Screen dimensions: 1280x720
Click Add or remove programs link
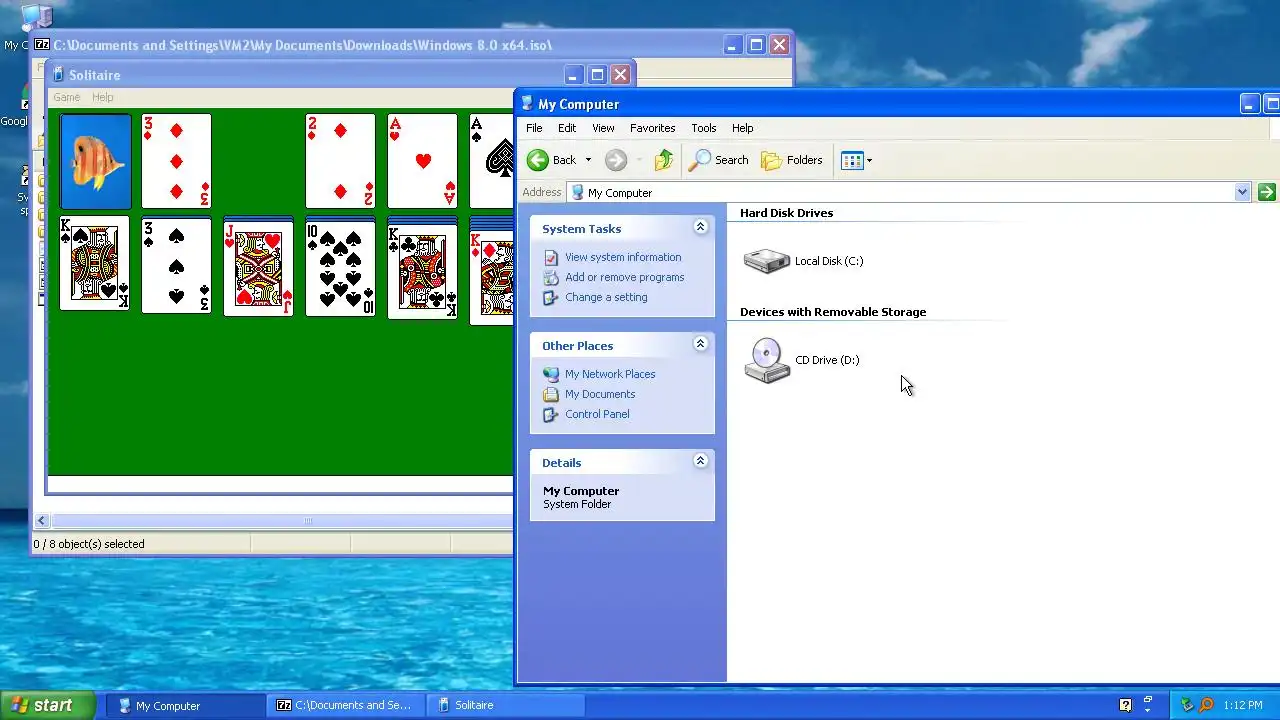click(x=625, y=277)
